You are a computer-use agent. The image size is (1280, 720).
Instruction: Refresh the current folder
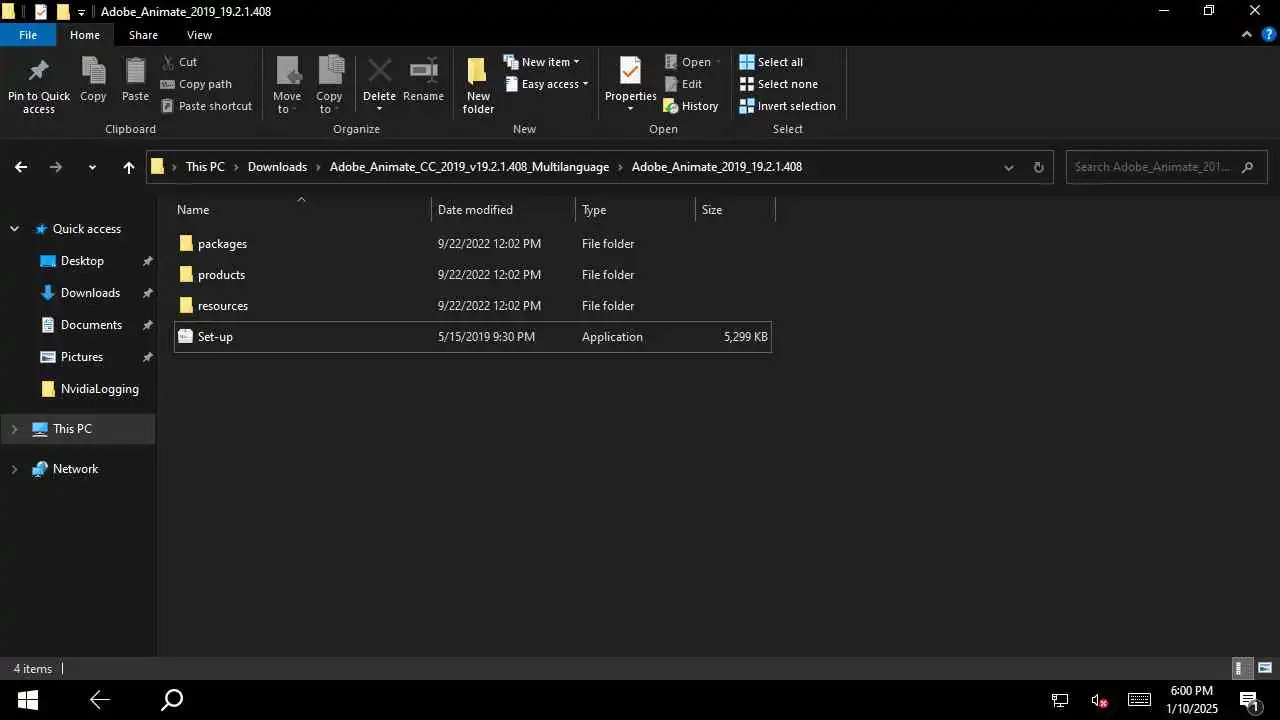(1038, 167)
